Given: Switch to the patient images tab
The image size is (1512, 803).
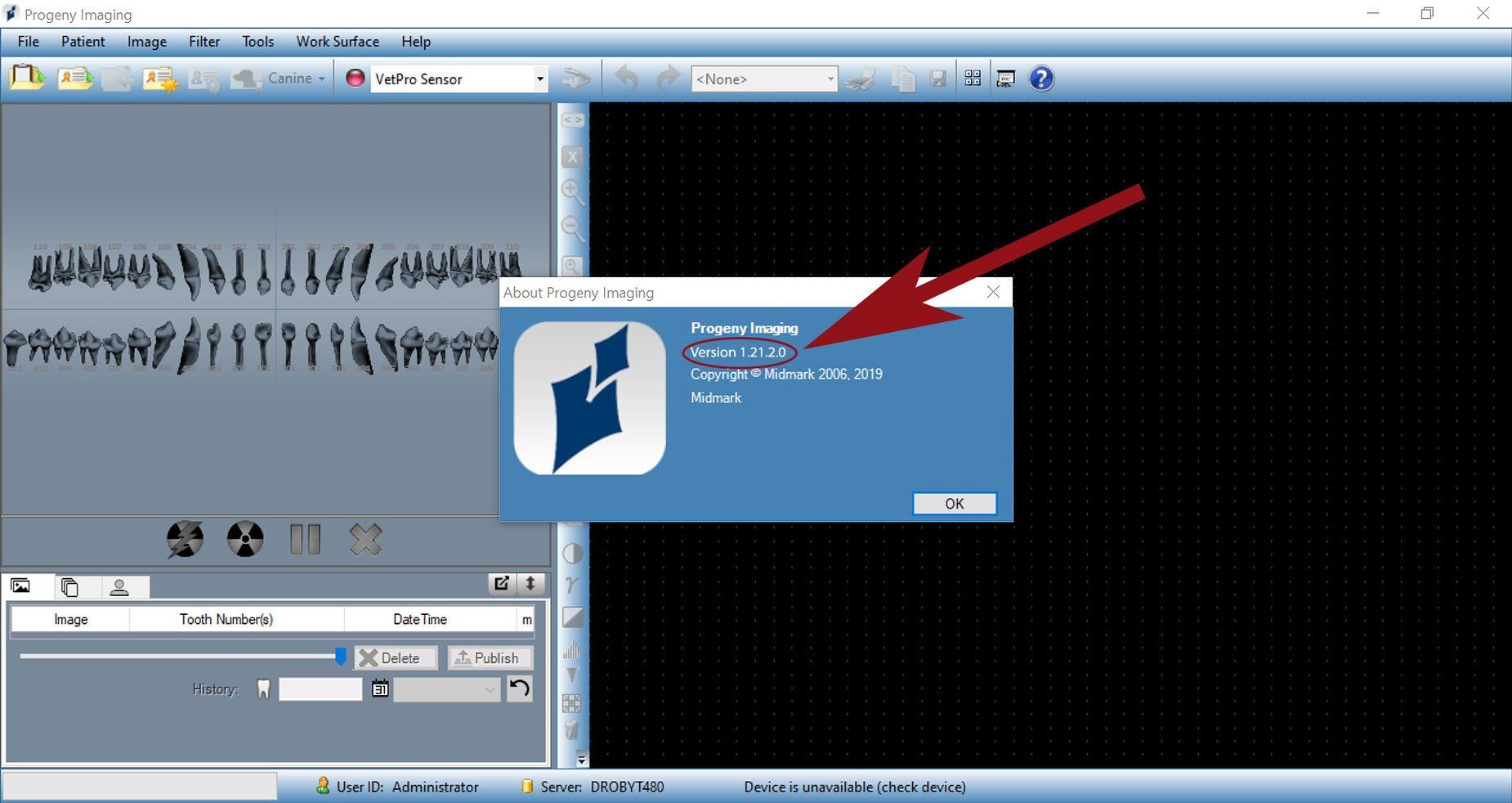Looking at the screenshot, I should pyautogui.click(x=20, y=586).
